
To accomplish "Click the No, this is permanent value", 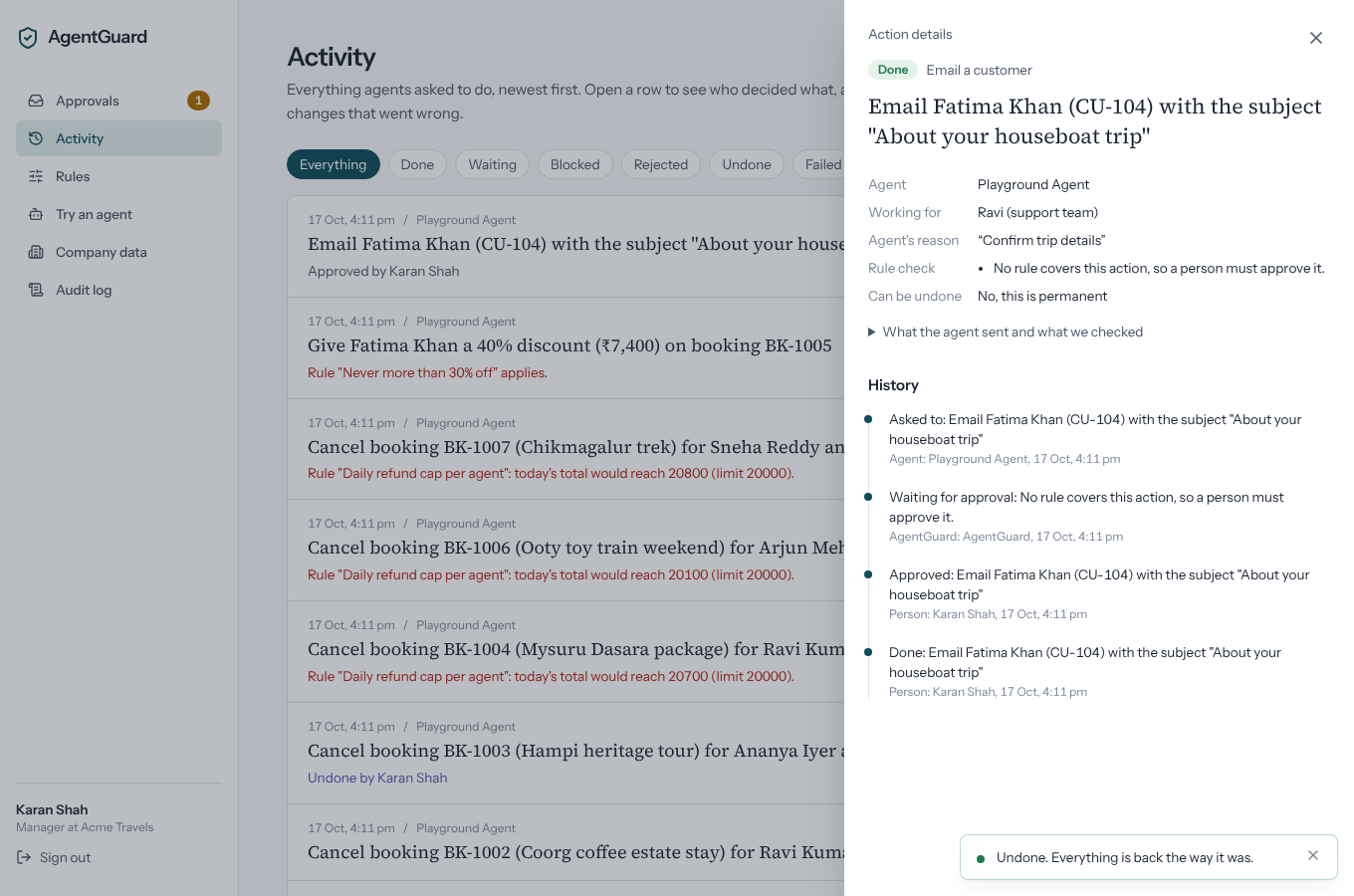I will tap(1042, 296).
